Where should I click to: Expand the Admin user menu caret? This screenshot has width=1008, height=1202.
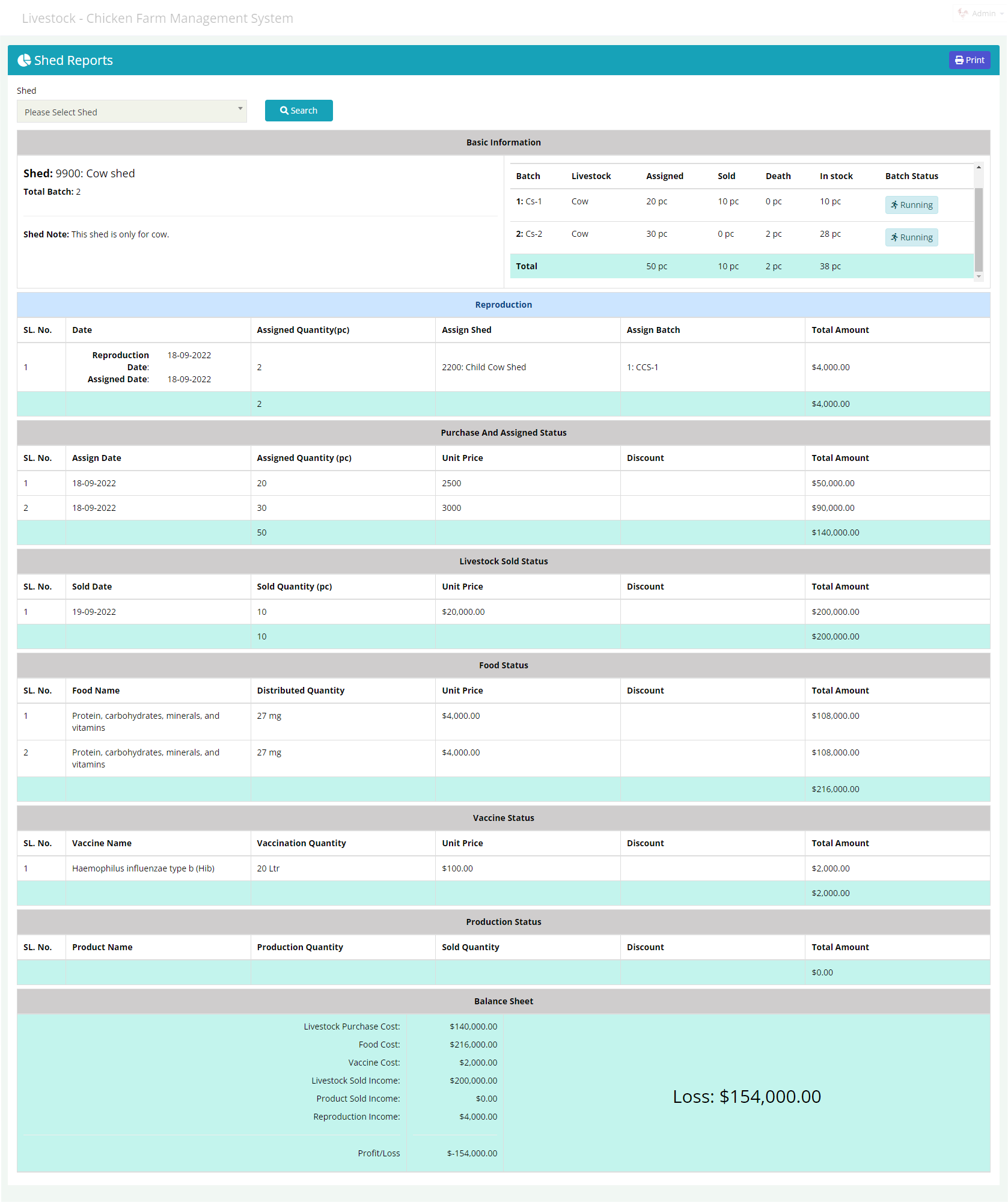pos(1002,14)
